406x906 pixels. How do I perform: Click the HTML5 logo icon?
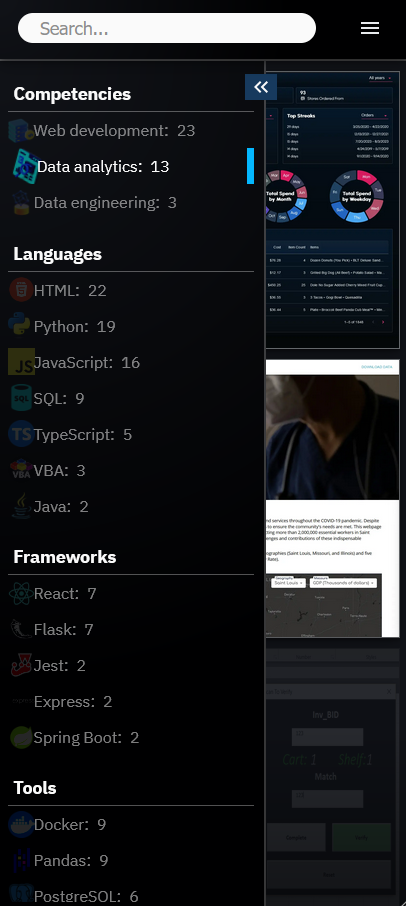21,290
